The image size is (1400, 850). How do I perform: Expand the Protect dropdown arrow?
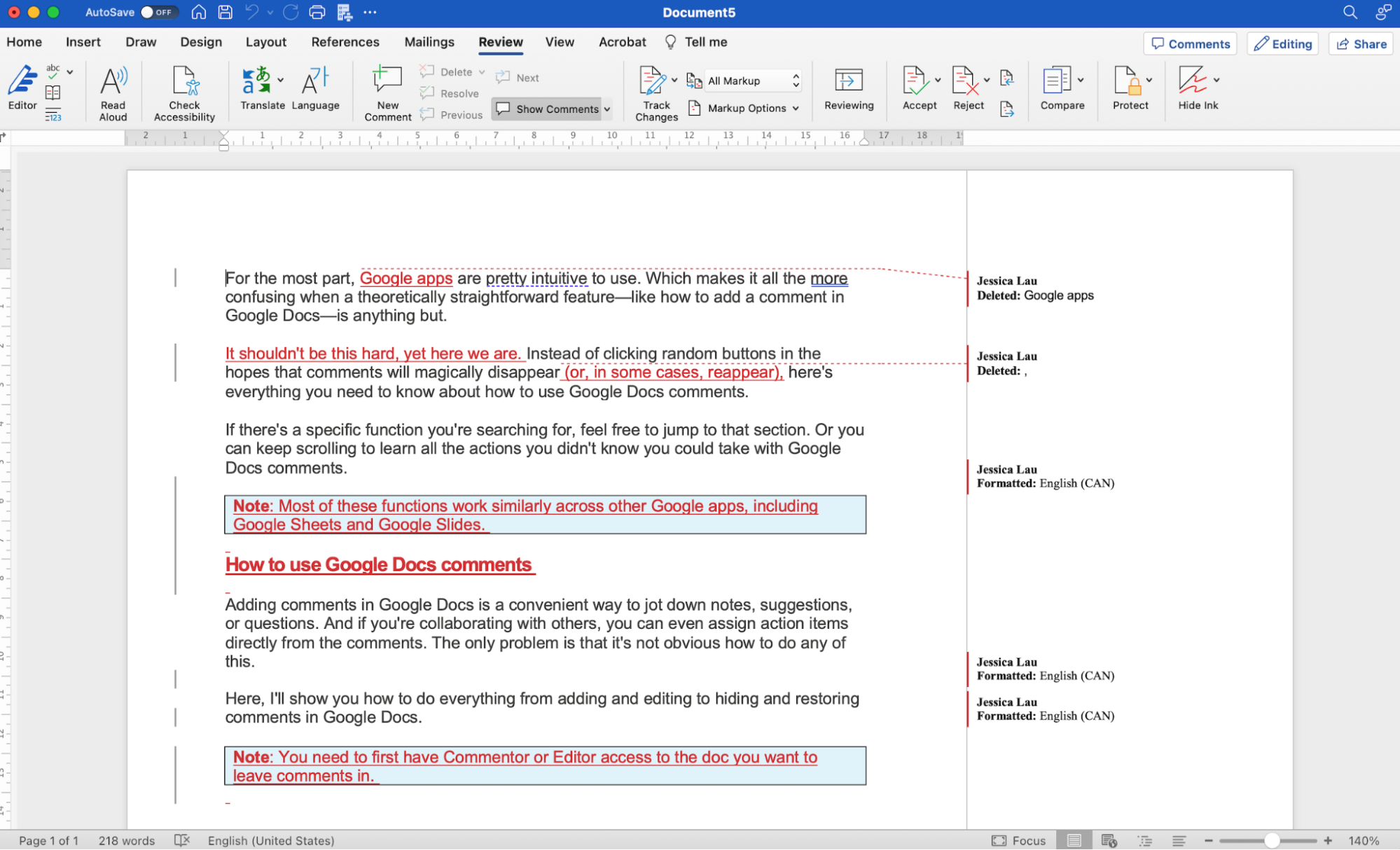[1149, 80]
